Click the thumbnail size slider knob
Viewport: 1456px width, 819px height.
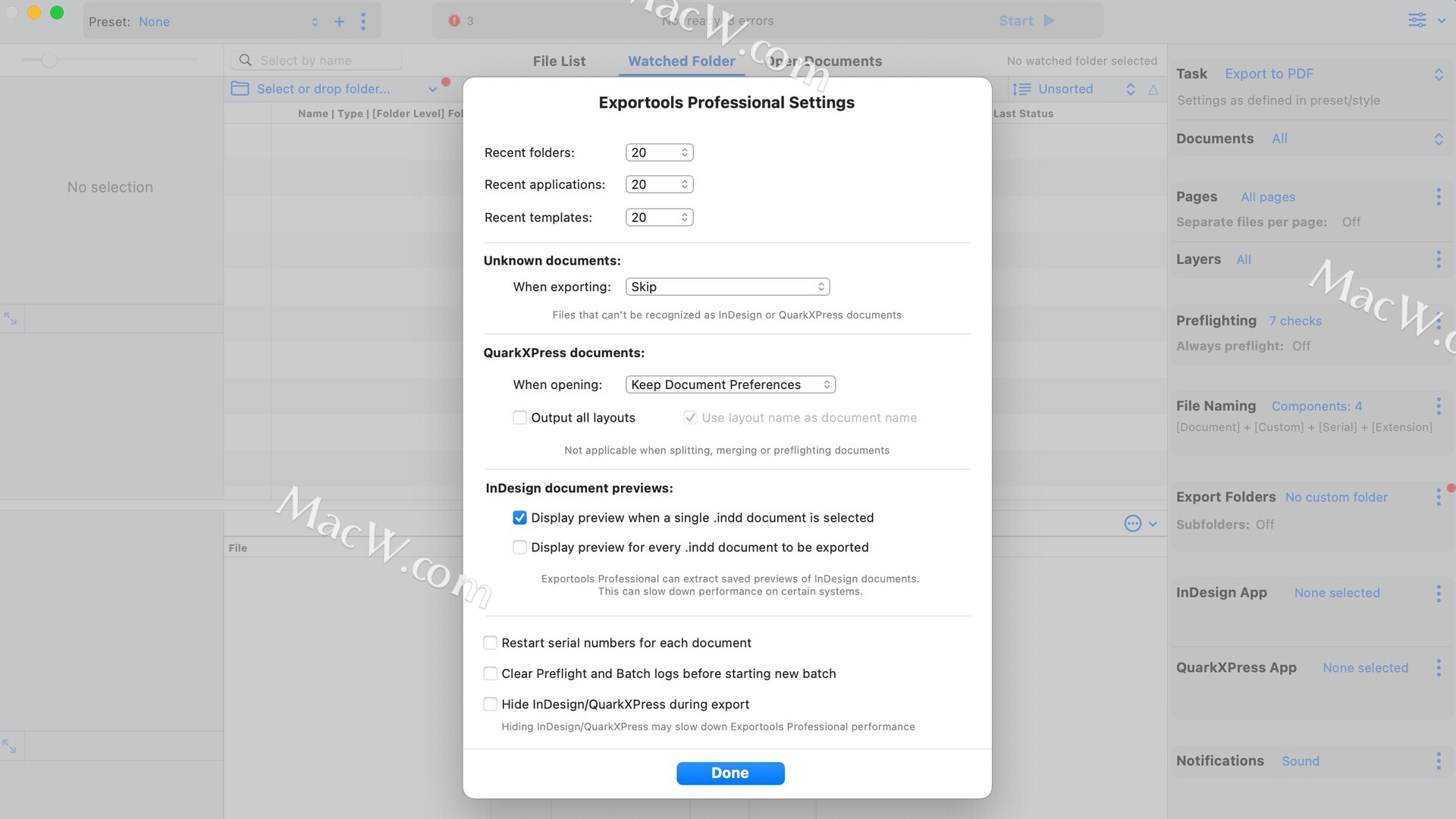(x=49, y=59)
